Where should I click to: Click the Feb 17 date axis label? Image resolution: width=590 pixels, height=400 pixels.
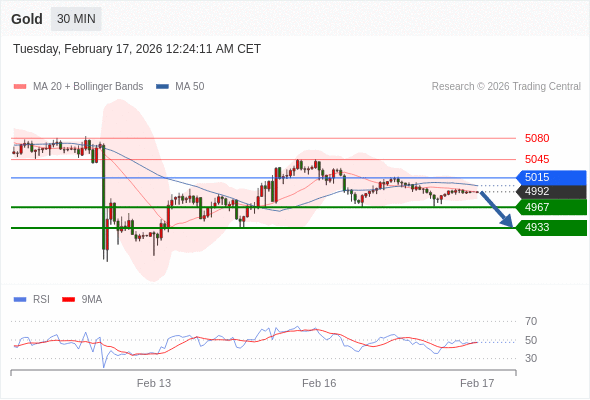tap(477, 383)
